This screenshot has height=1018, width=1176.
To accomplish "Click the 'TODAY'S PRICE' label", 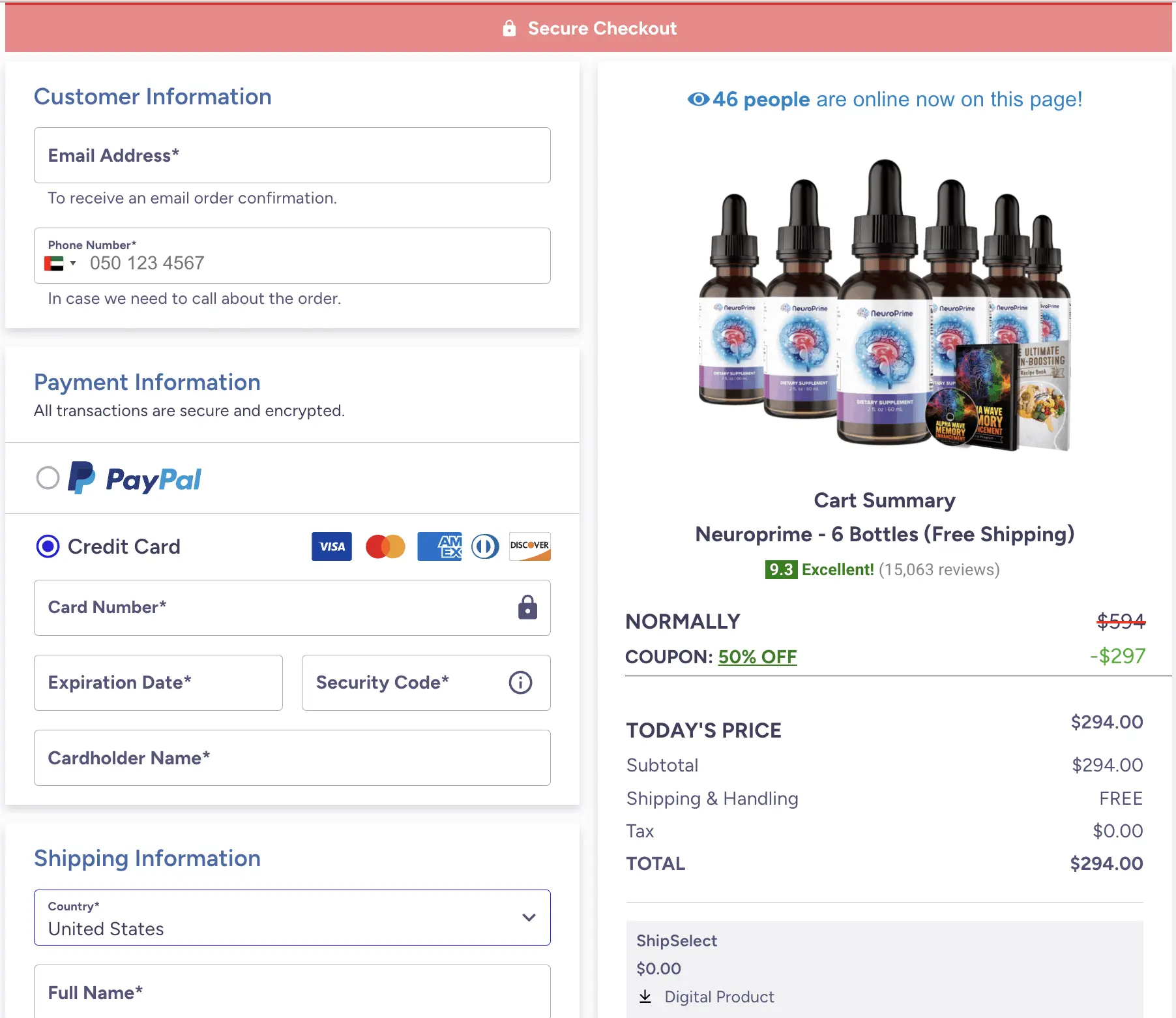I will tap(703, 730).
